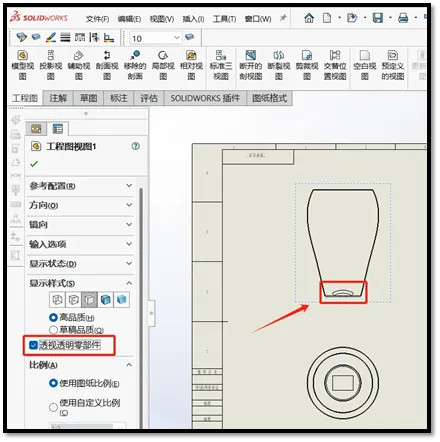
Task: Choose the 相对视图 (Relative View) tool
Action: click(x=191, y=65)
